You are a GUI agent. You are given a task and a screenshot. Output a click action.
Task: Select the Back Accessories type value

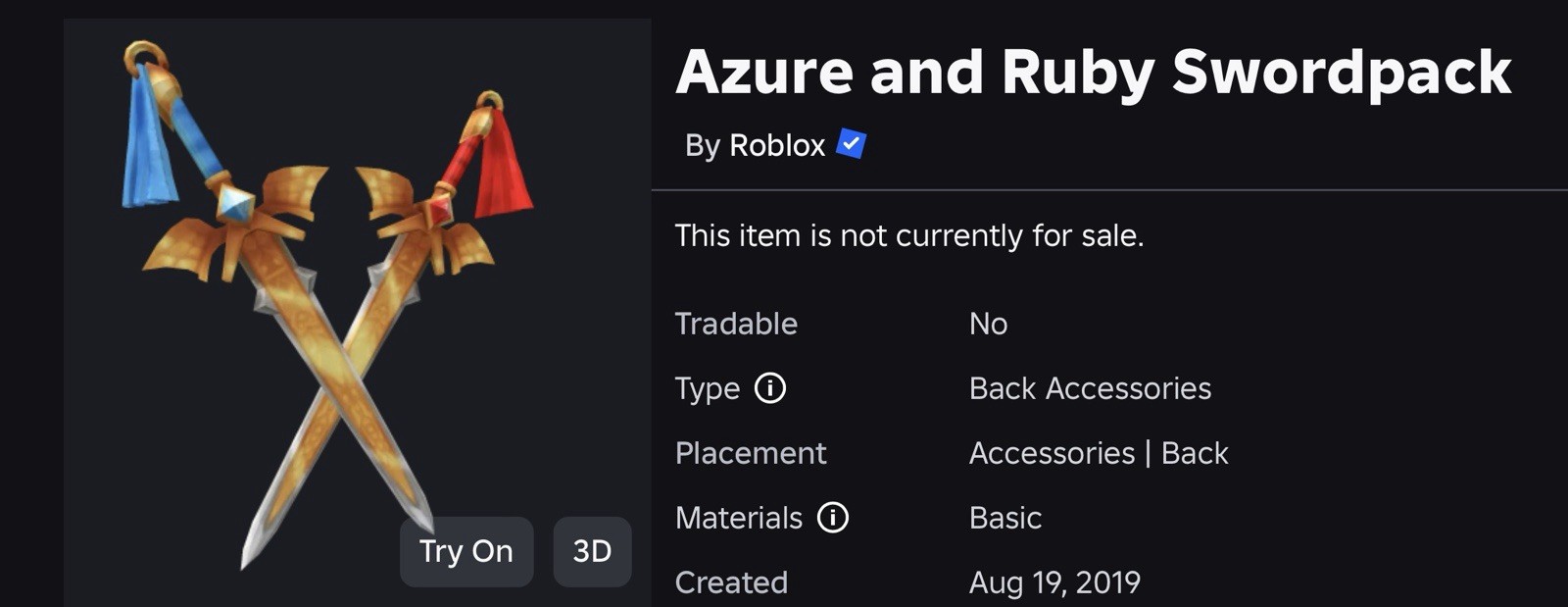point(1090,388)
